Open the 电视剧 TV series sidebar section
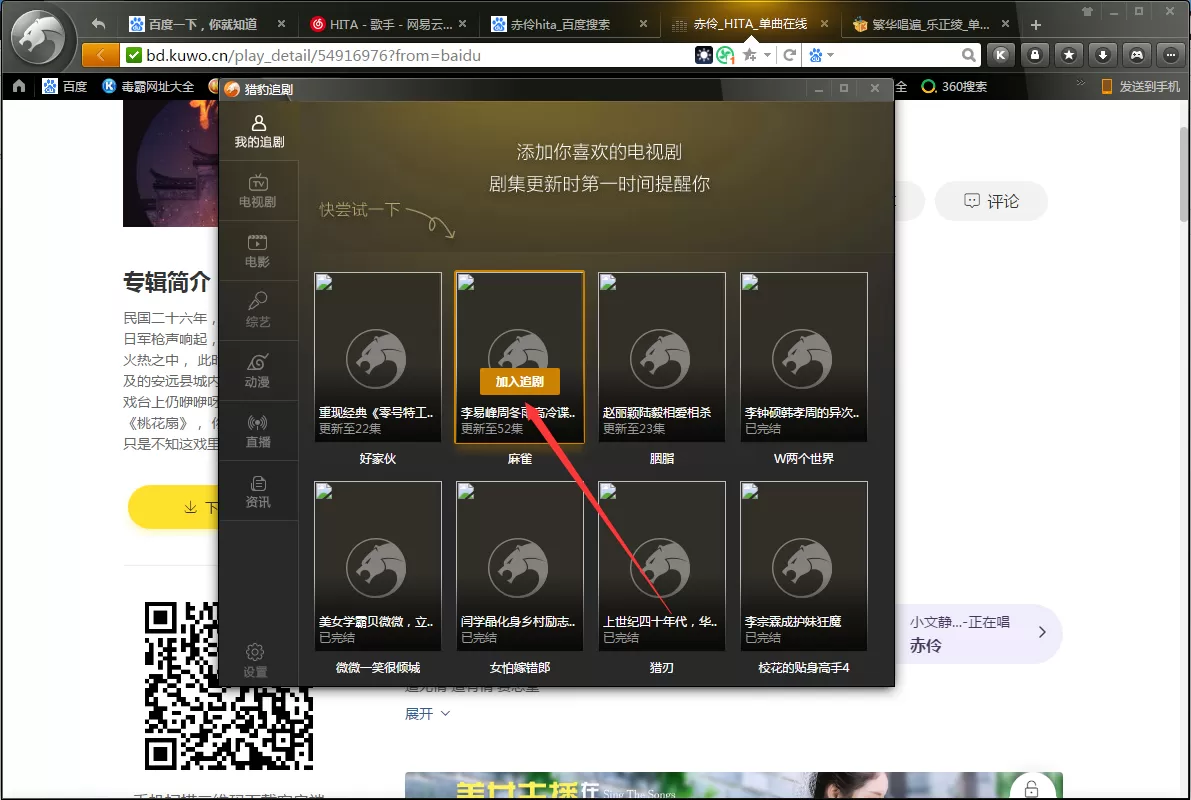This screenshot has height=800, width=1191. pyautogui.click(x=257, y=191)
